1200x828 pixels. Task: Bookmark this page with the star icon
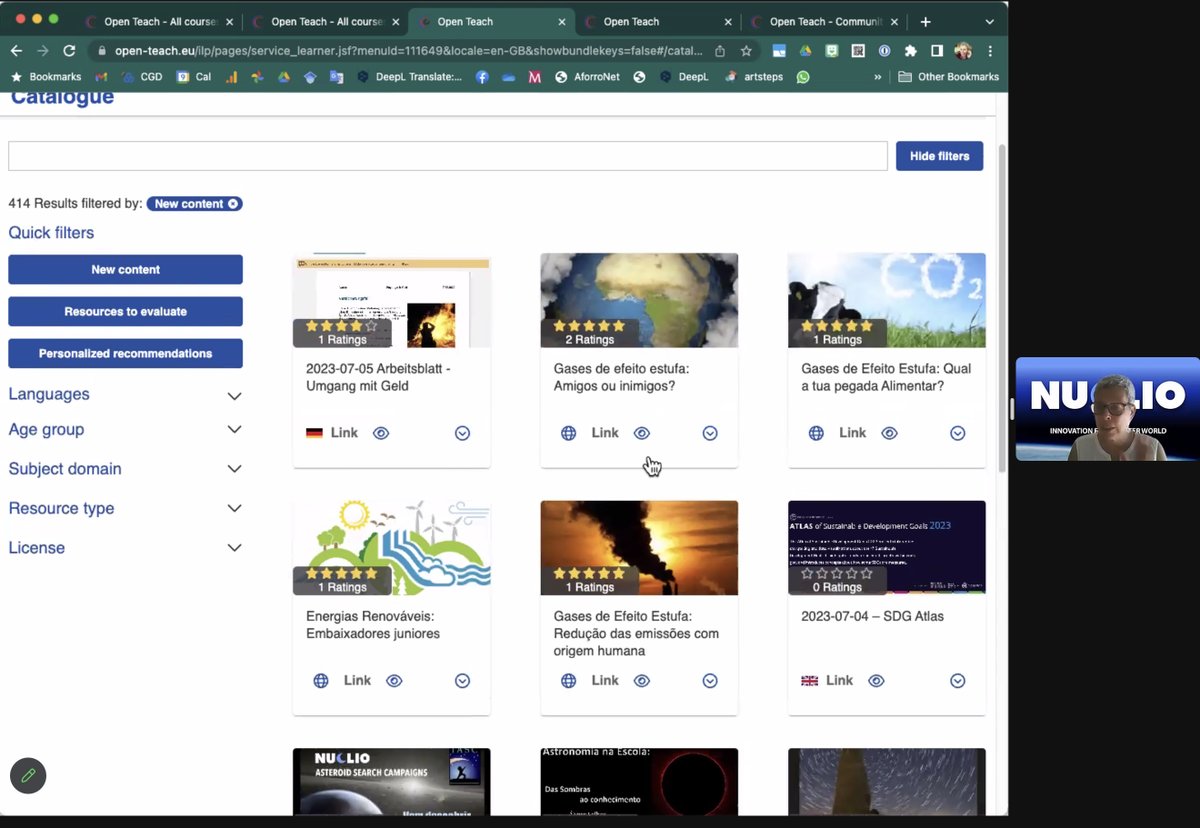746,51
